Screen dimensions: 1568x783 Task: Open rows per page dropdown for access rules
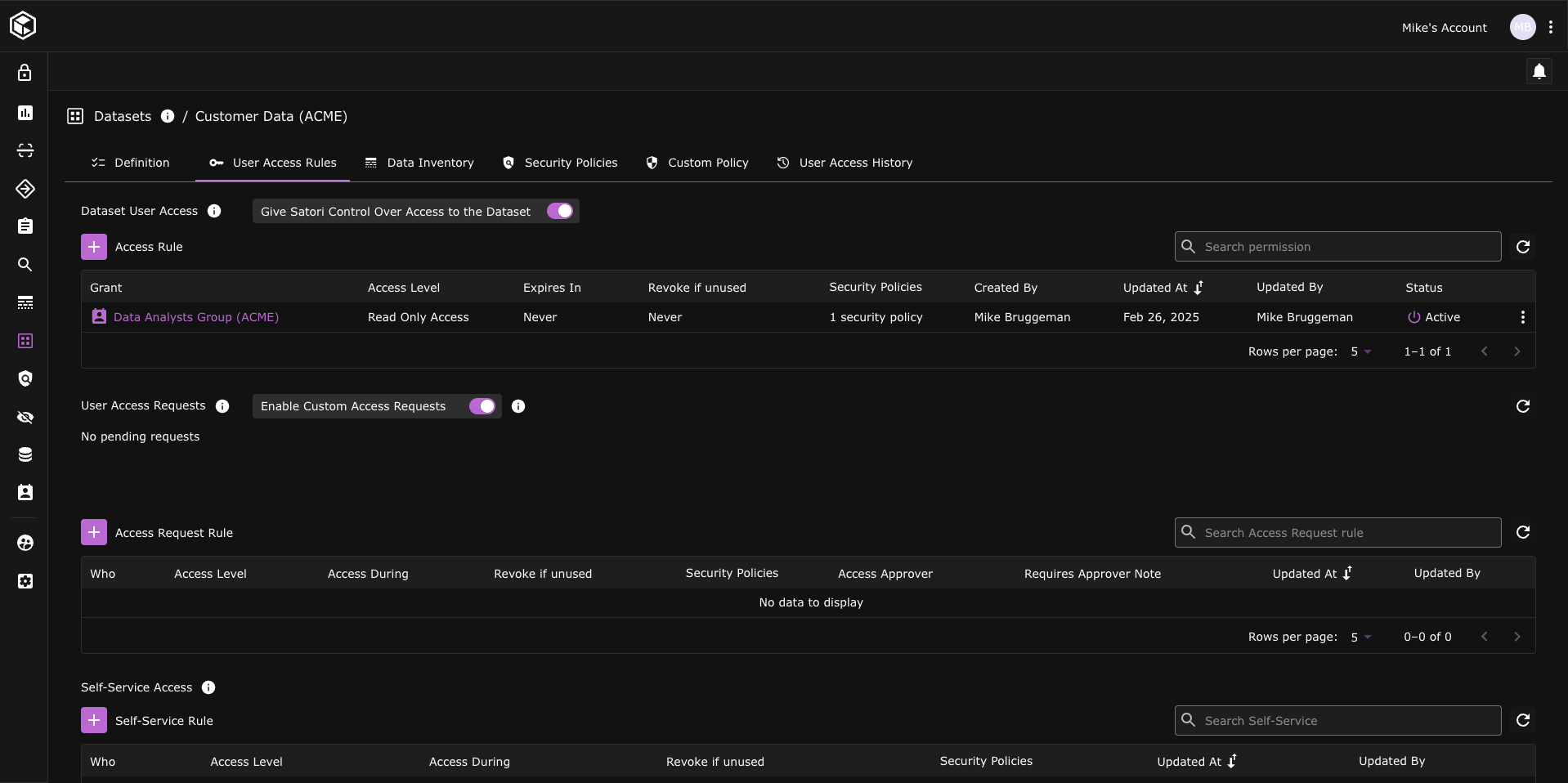click(1360, 351)
